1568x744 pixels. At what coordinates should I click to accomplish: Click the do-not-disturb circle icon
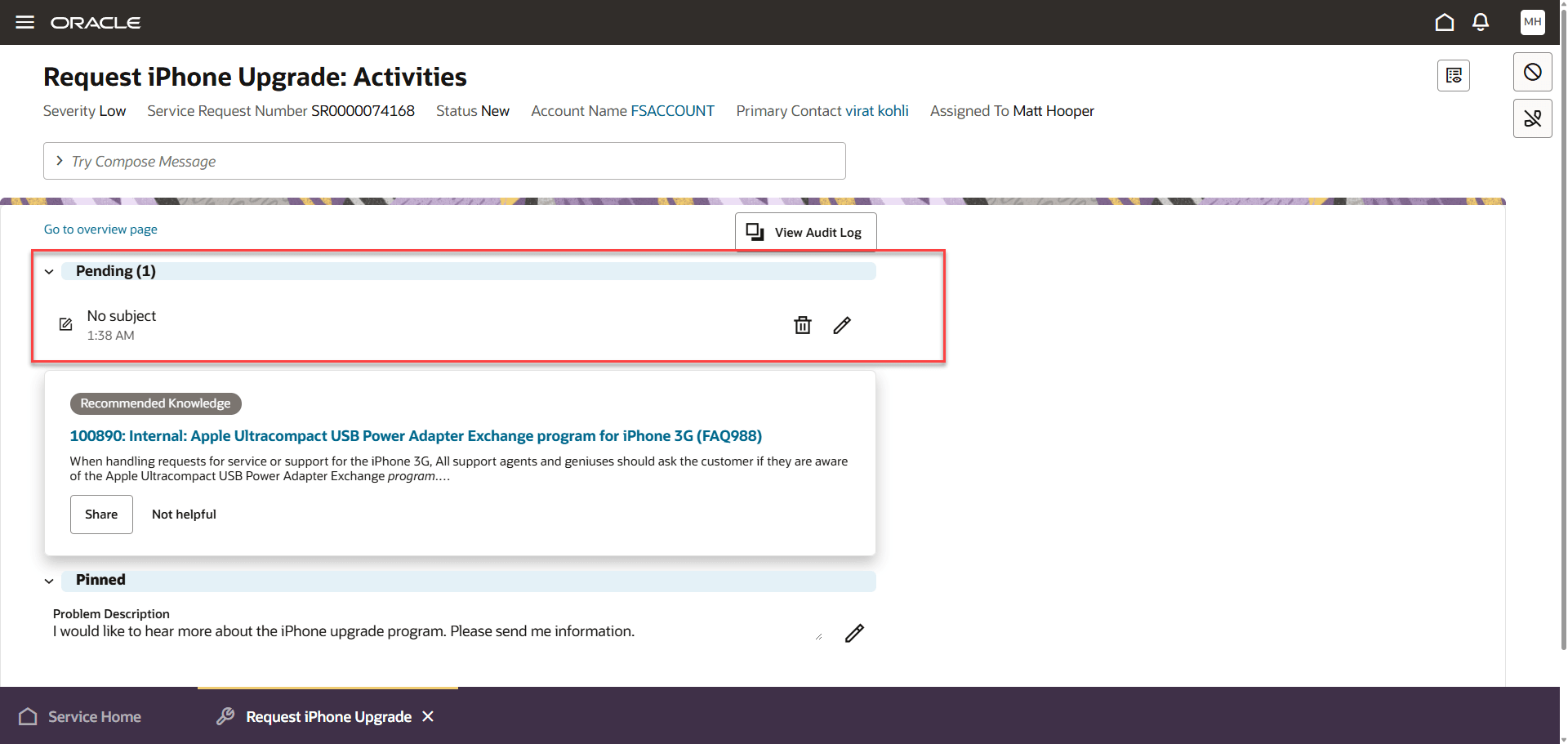1533,72
